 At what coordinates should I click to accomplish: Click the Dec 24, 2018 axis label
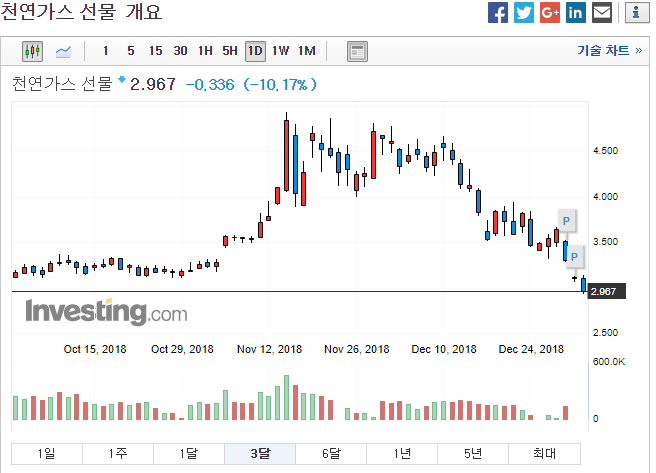[531, 349]
